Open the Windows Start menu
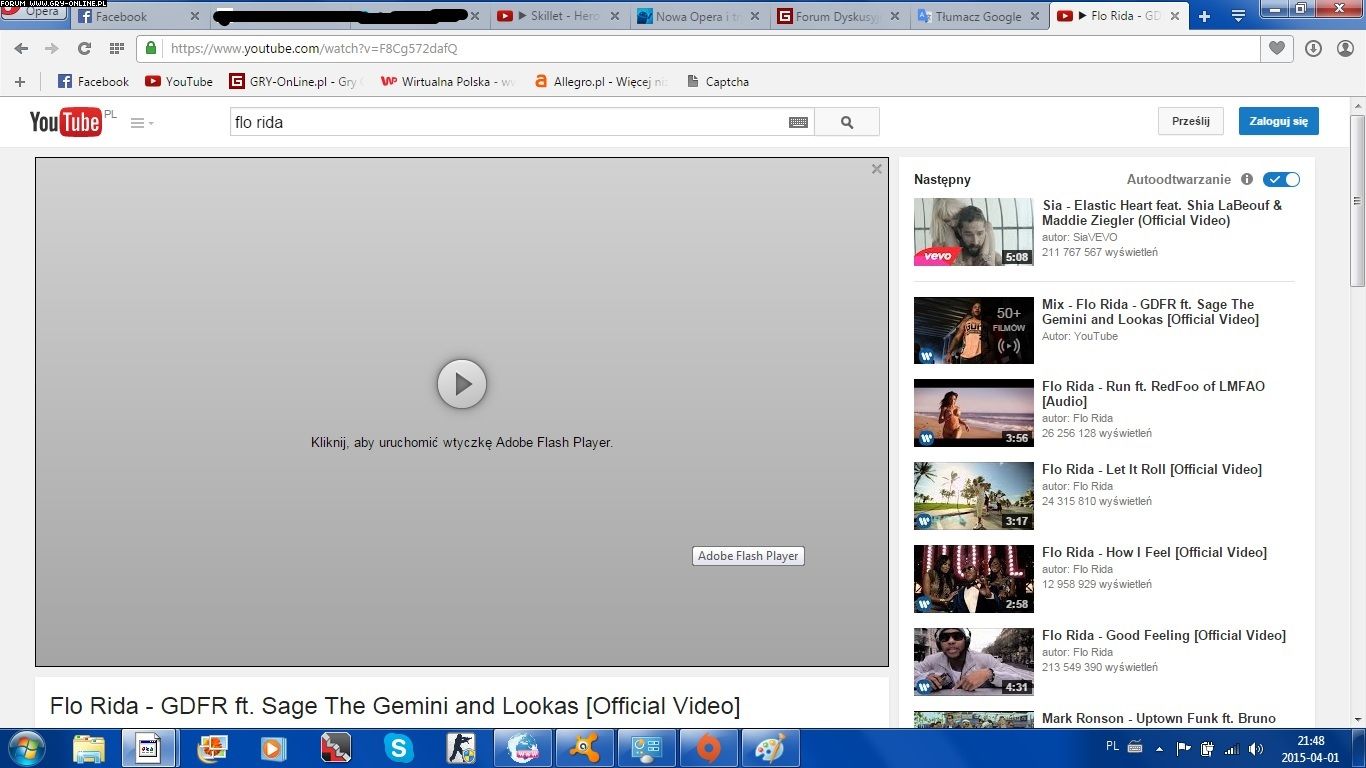 (24, 748)
